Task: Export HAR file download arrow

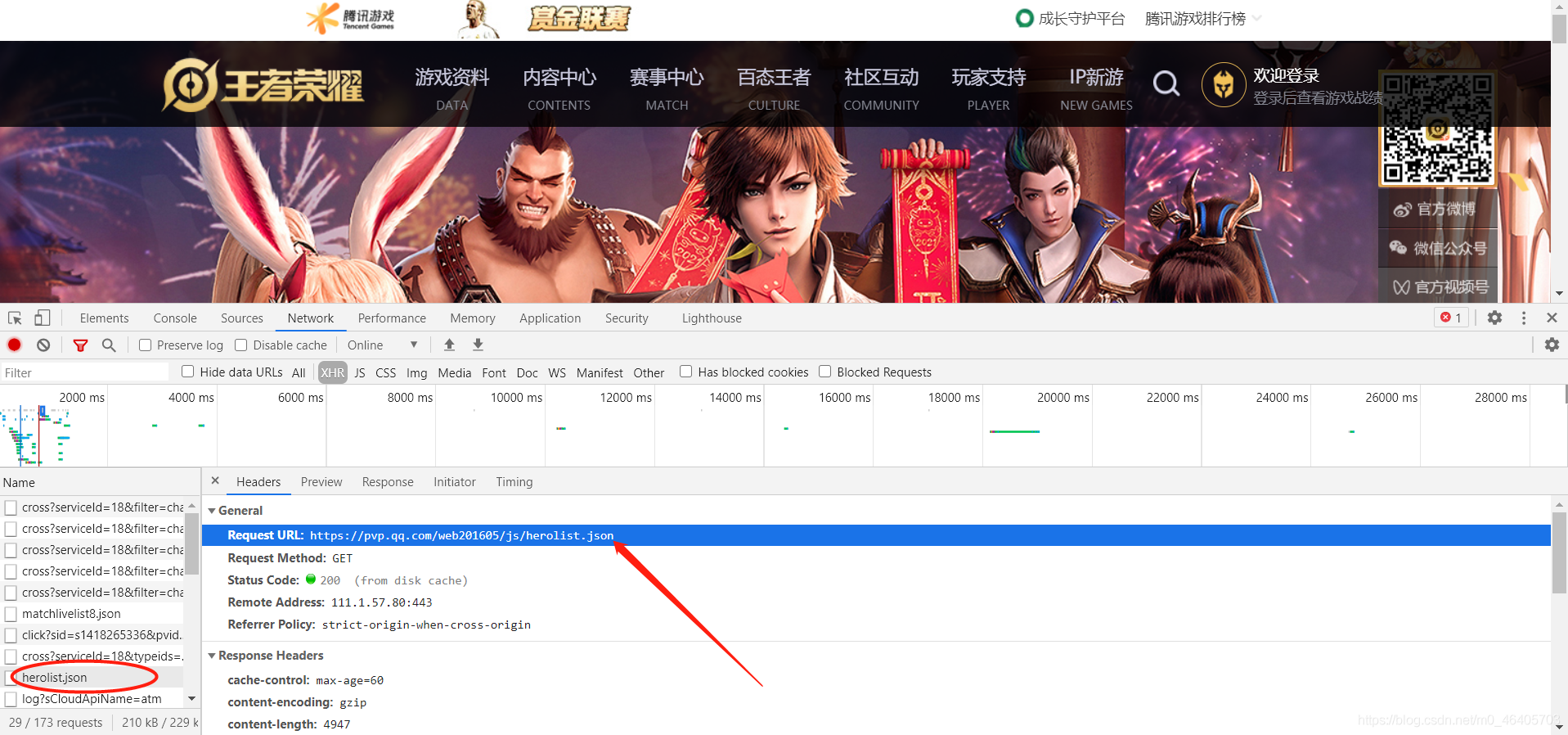Action: pyautogui.click(x=478, y=345)
